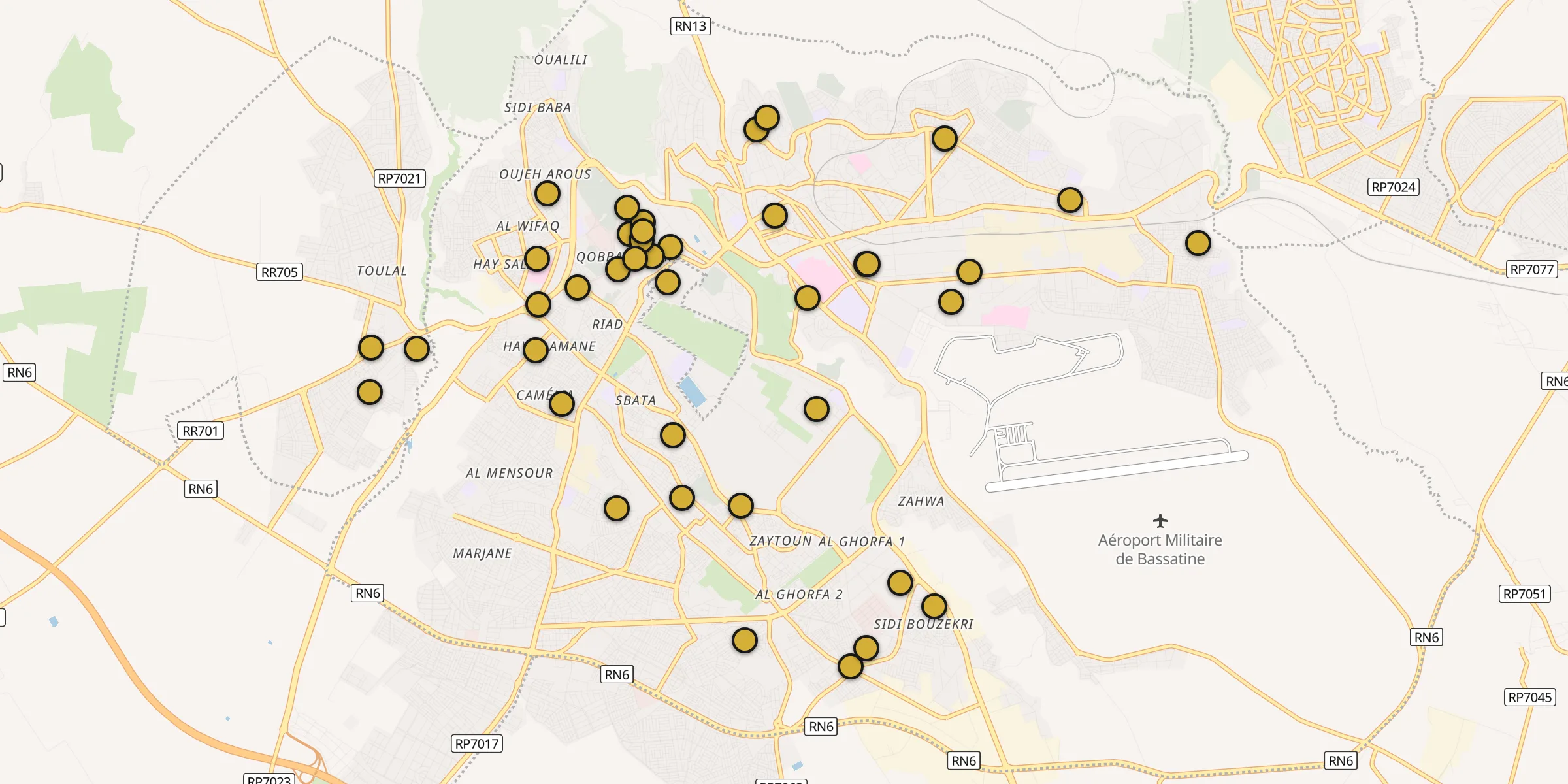The image size is (1568, 784).
Task: Select the lowest of three markers below TOULAL
Action: click(369, 392)
